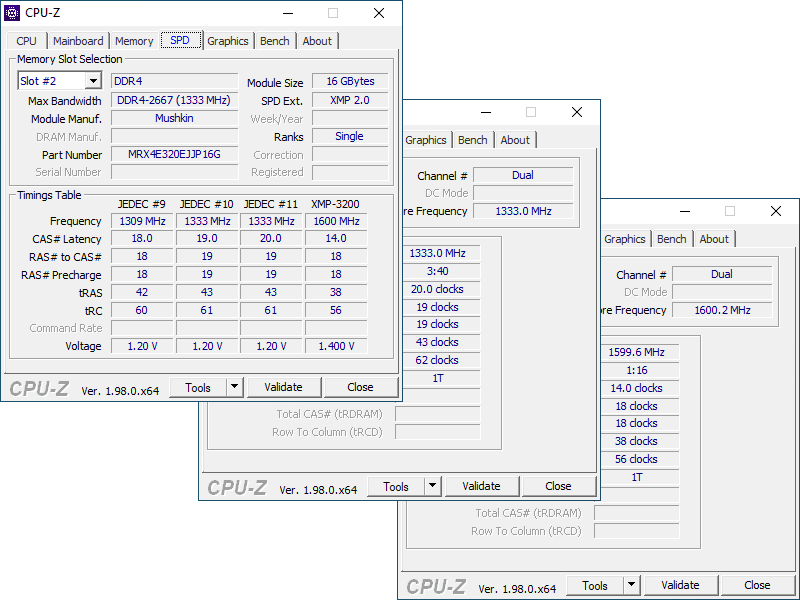This screenshot has width=800, height=600.
Task: Click the CPU-Z app icon in title bar
Action: (12, 13)
